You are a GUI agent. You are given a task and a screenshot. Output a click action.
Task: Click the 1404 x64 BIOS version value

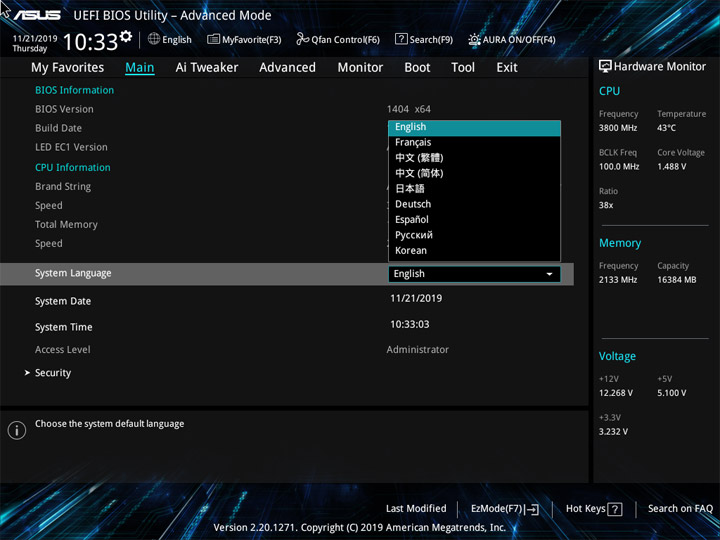(409, 109)
